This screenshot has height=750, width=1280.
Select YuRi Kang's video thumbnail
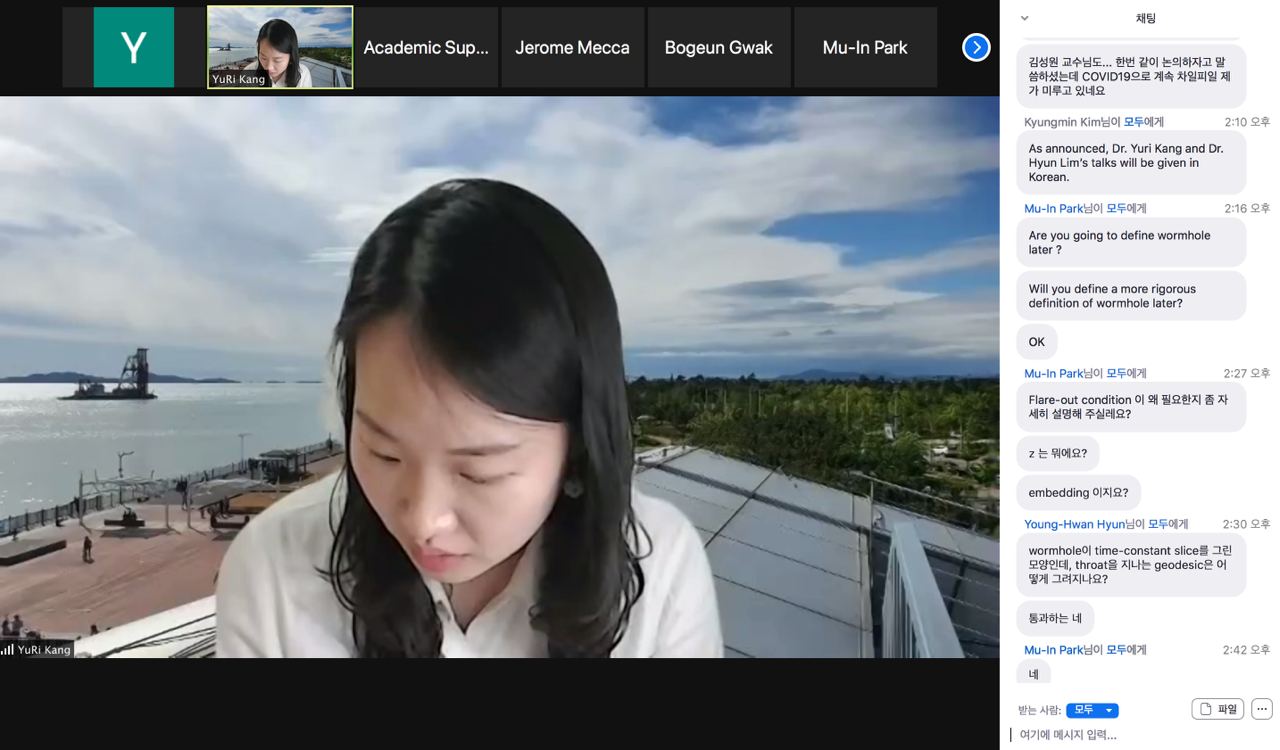[x=280, y=47]
